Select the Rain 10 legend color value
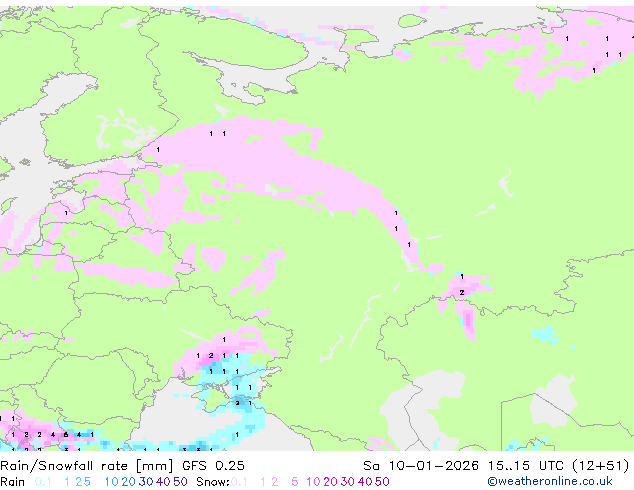 point(111,482)
